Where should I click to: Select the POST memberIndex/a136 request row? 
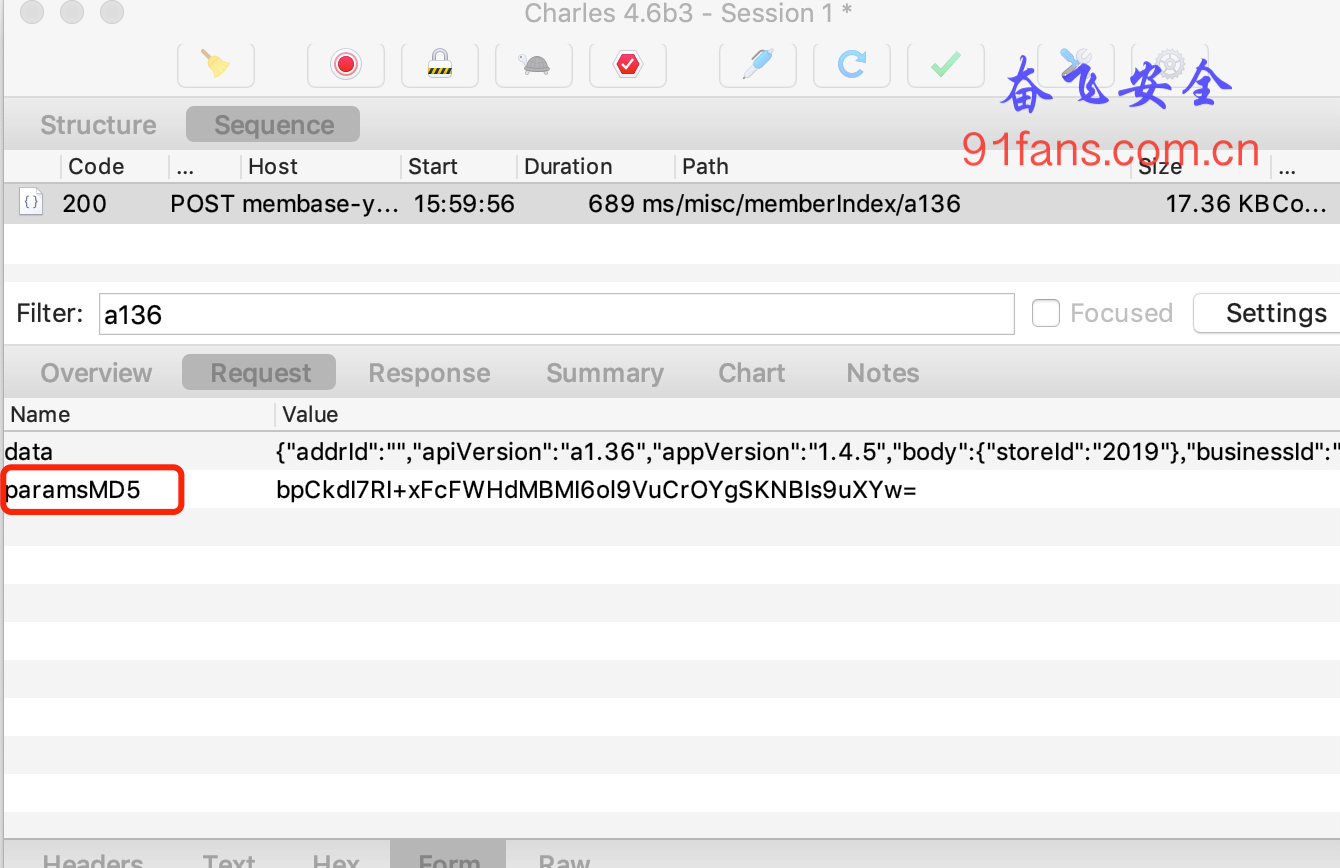pyautogui.click(x=672, y=204)
